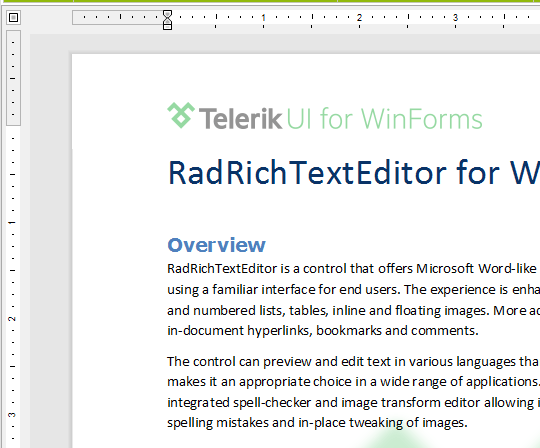Click the vertical ruler at mark 1
Screen dimensions: 540x448
(12, 222)
